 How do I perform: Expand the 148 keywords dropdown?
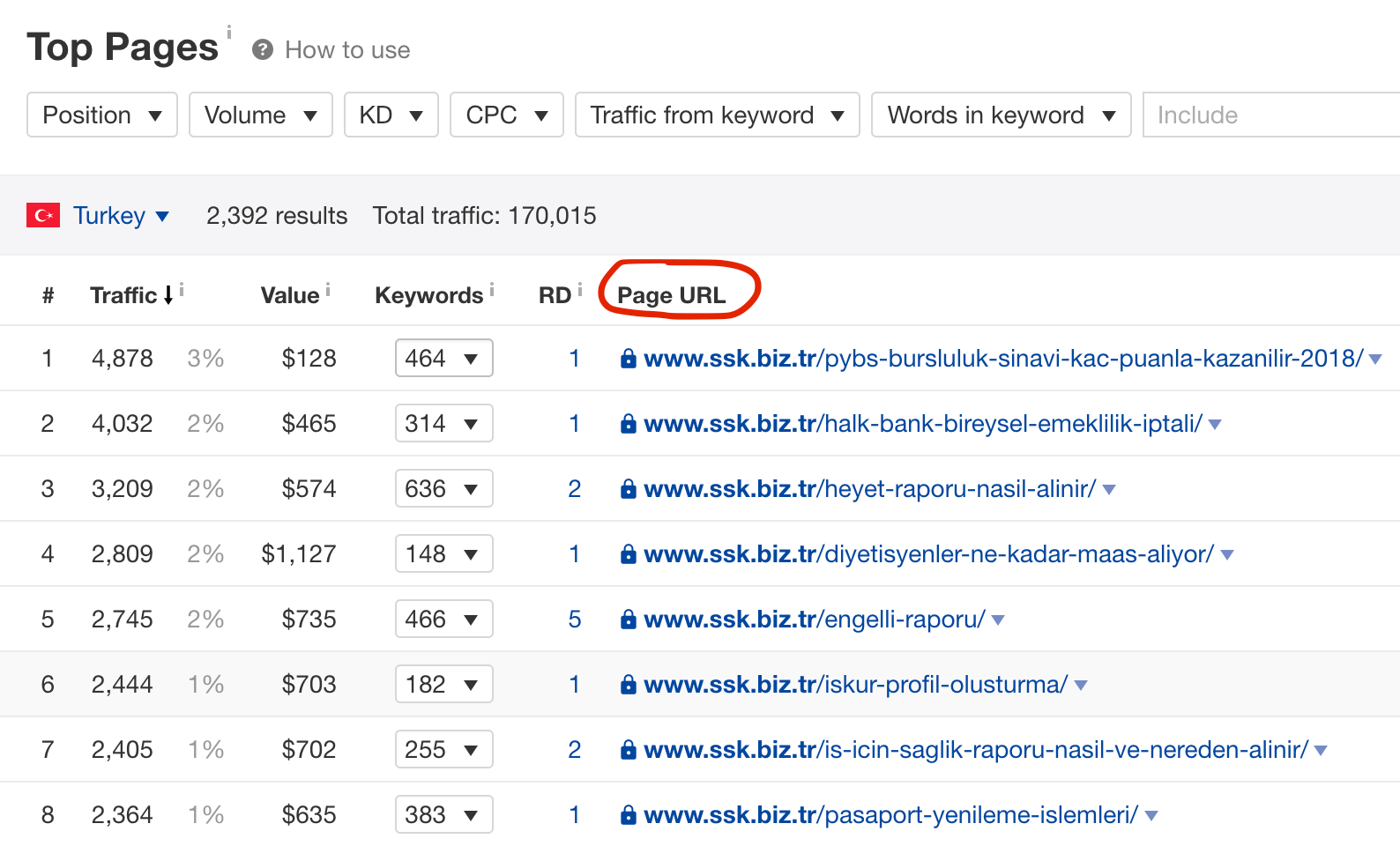pyautogui.click(x=444, y=553)
